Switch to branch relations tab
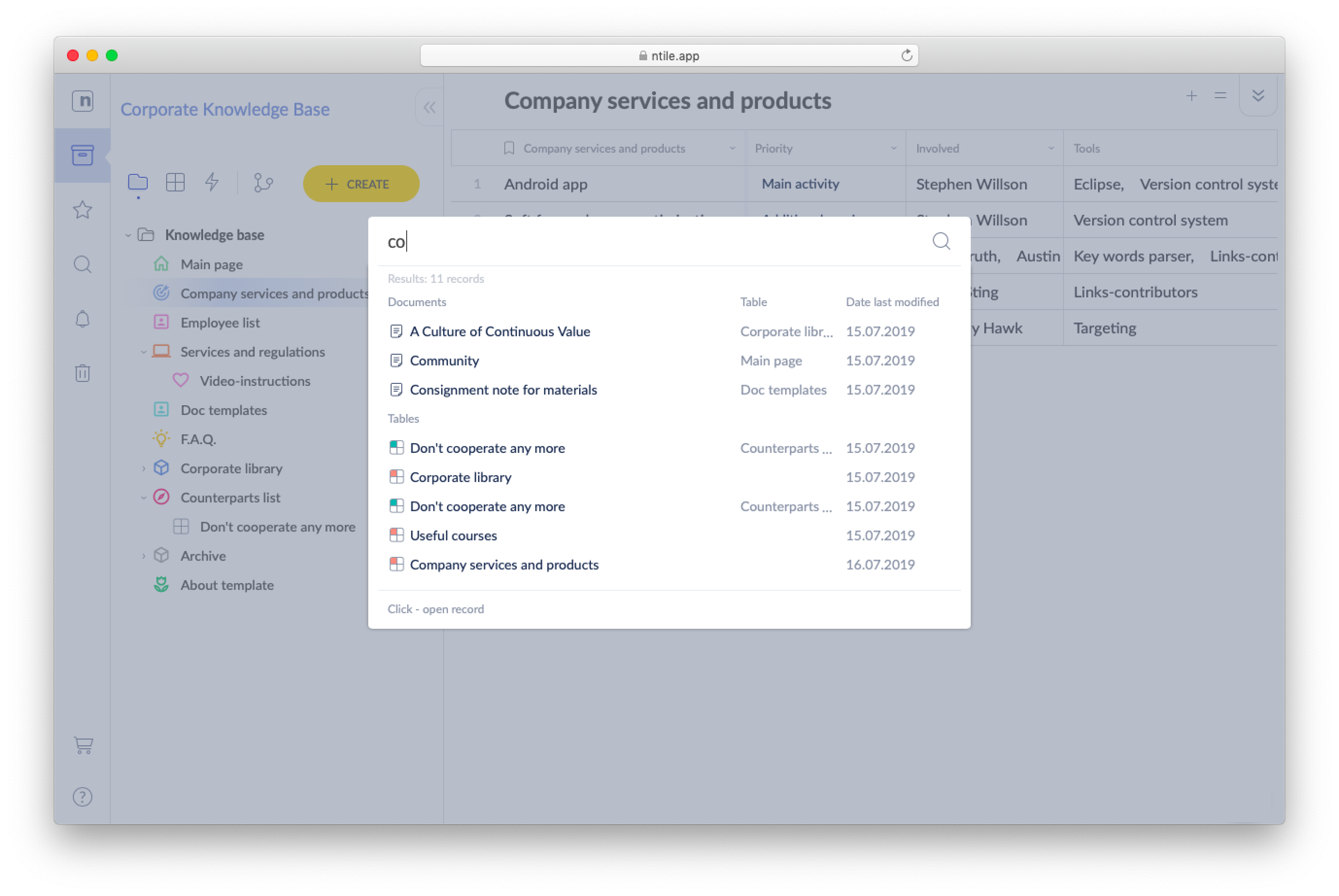The height and width of the screenshot is (896, 1339). click(263, 183)
